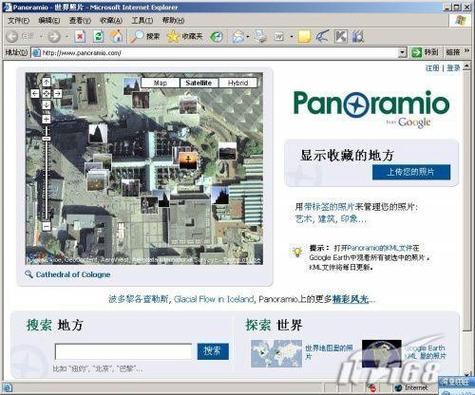Switch map view to Satellite

pyautogui.click(x=199, y=83)
